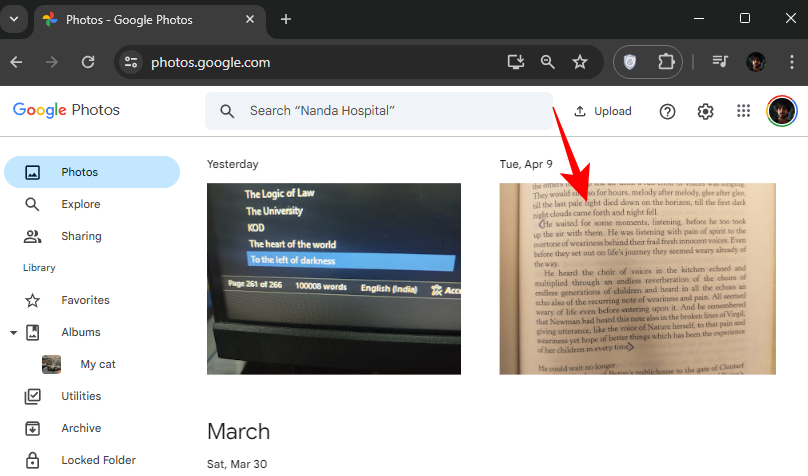Open the browser tab search dropdown

[14, 20]
